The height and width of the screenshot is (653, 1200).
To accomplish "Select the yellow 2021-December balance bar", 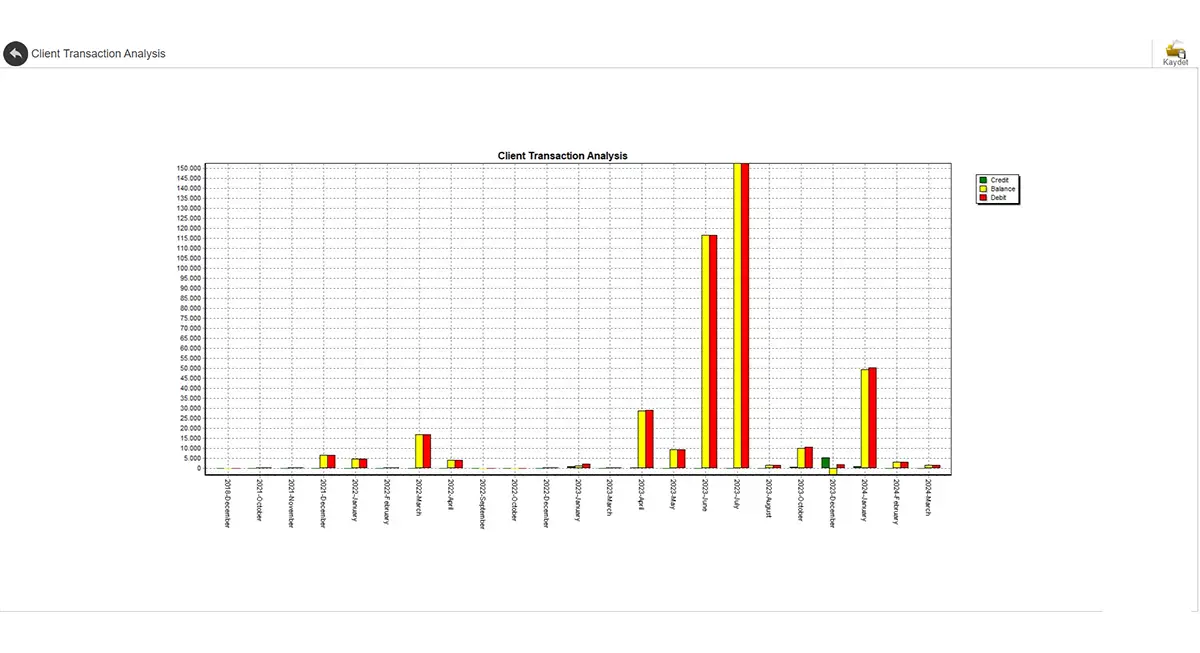I will tap(323, 462).
